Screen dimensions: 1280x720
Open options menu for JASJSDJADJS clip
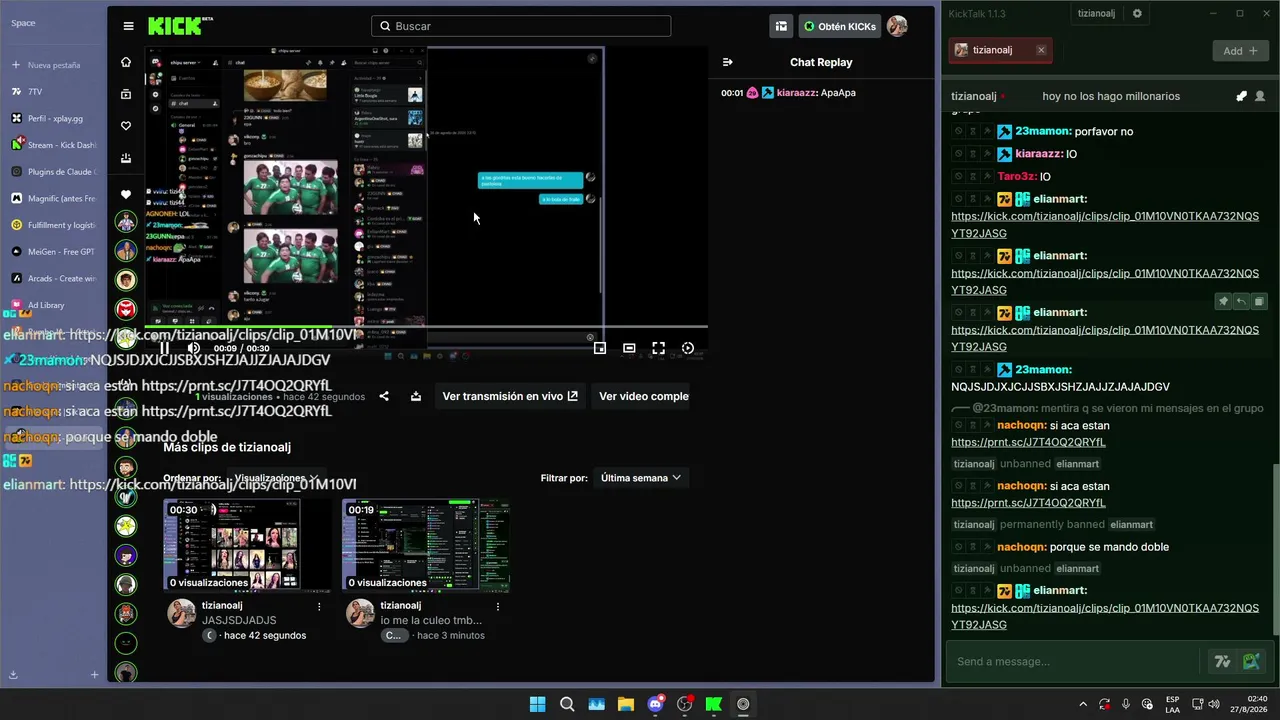pyautogui.click(x=319, y=606)
